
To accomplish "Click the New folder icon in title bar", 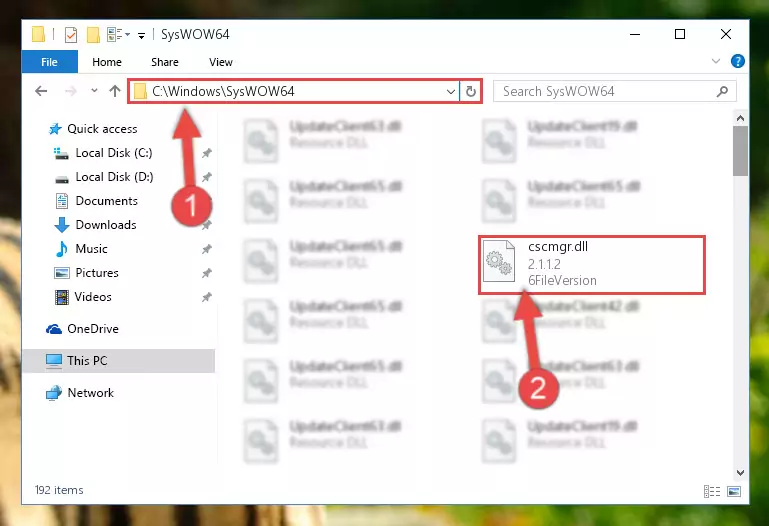I will point(93,35).
